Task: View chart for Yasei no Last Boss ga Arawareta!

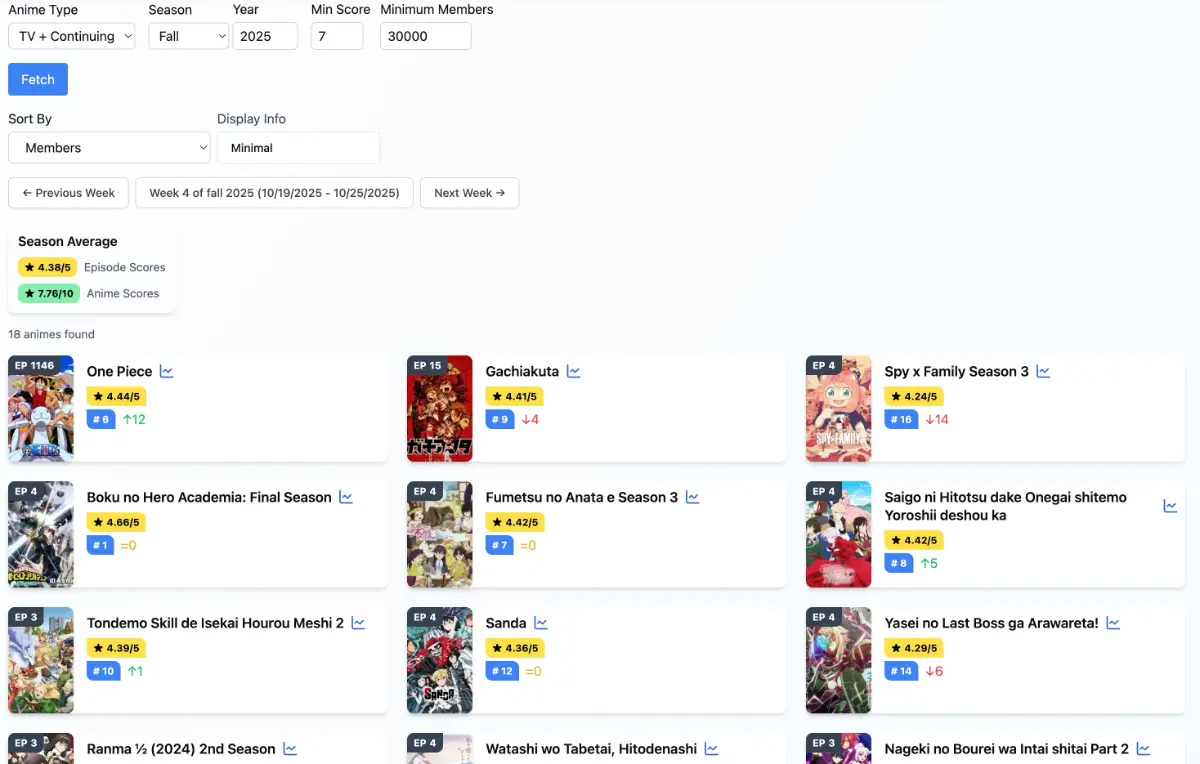Action: 1113,623
